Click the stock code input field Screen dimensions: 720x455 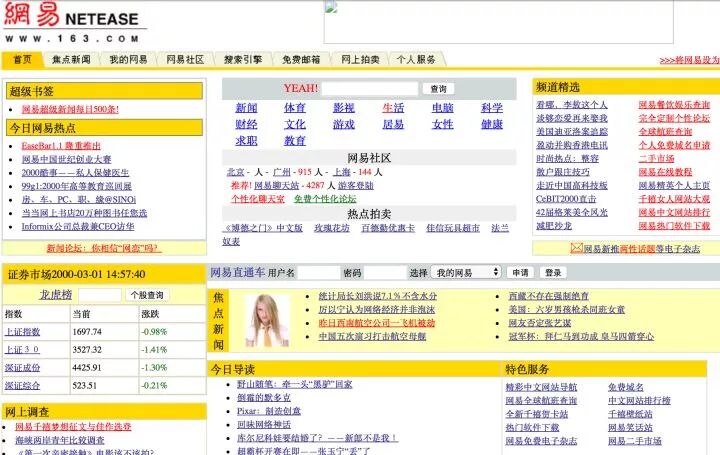tap(100, 295)
